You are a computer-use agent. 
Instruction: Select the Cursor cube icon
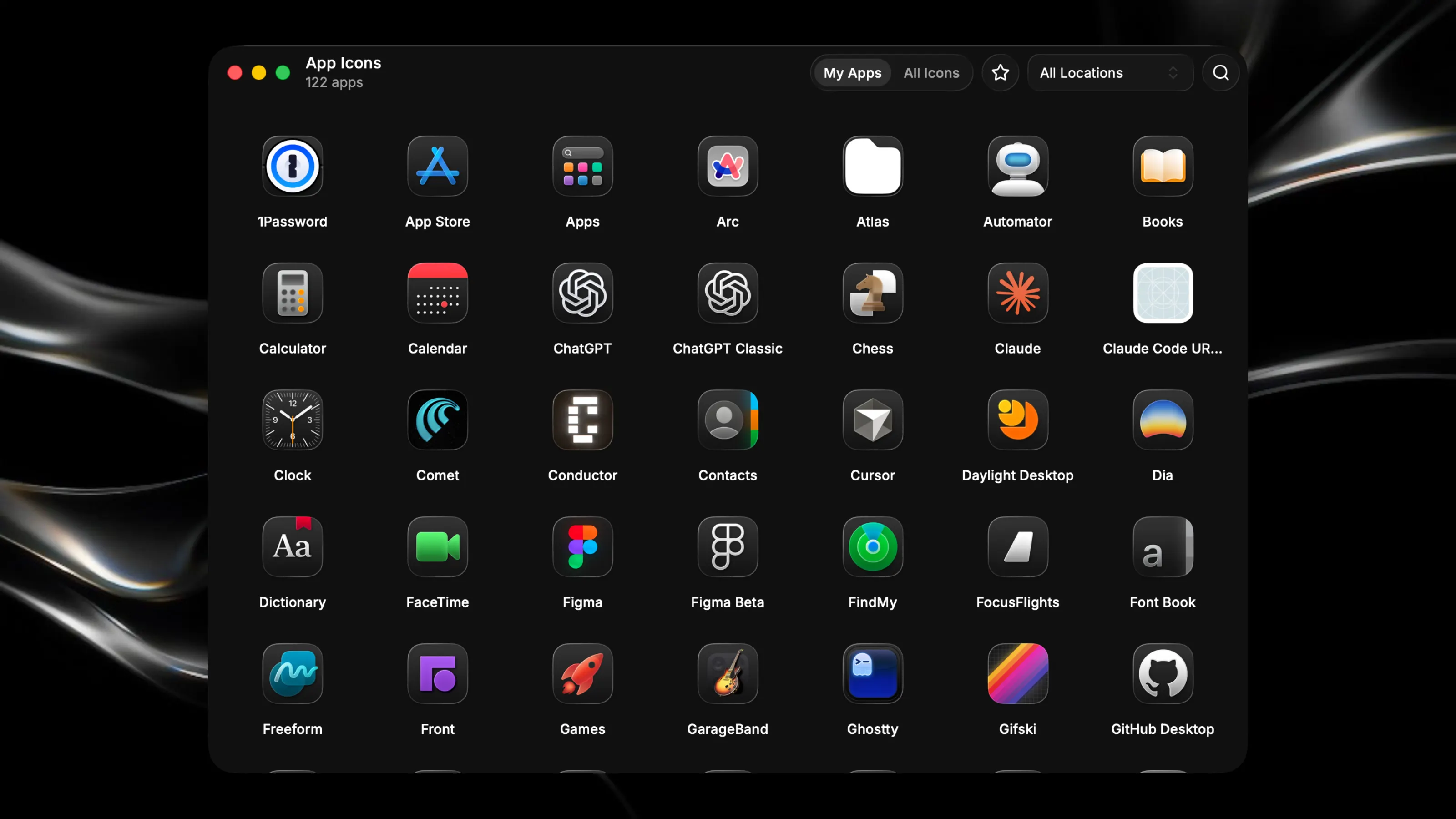tap(873, 420)
